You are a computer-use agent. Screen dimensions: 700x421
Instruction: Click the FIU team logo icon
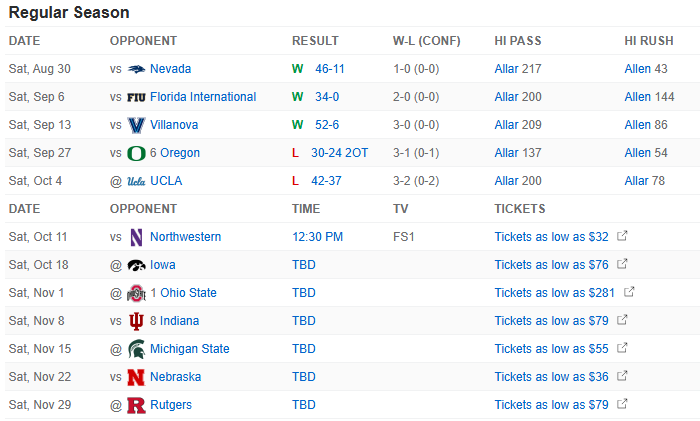point(136,97)
